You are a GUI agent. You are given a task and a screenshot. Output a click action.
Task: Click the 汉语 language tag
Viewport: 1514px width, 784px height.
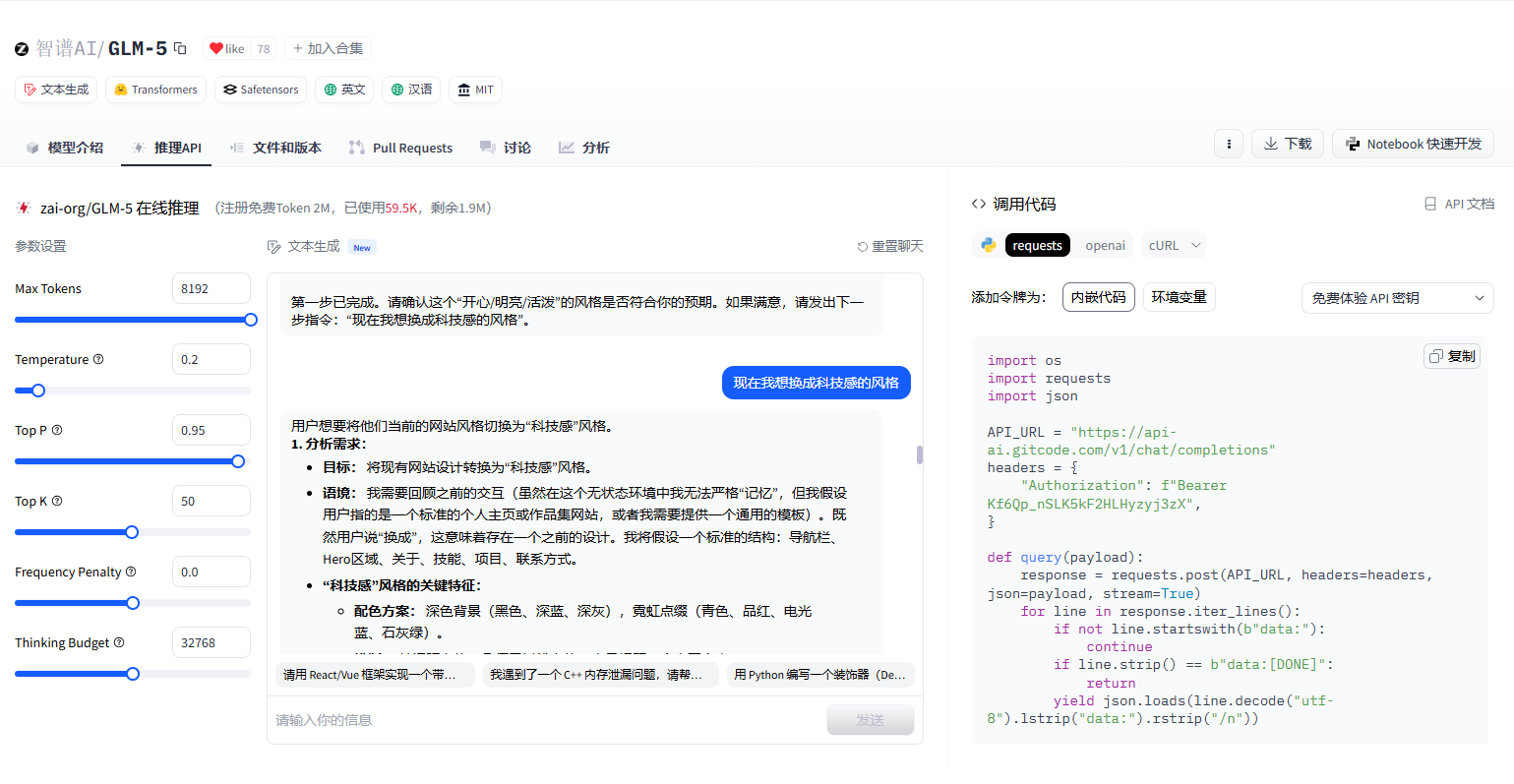coord(411,90)
